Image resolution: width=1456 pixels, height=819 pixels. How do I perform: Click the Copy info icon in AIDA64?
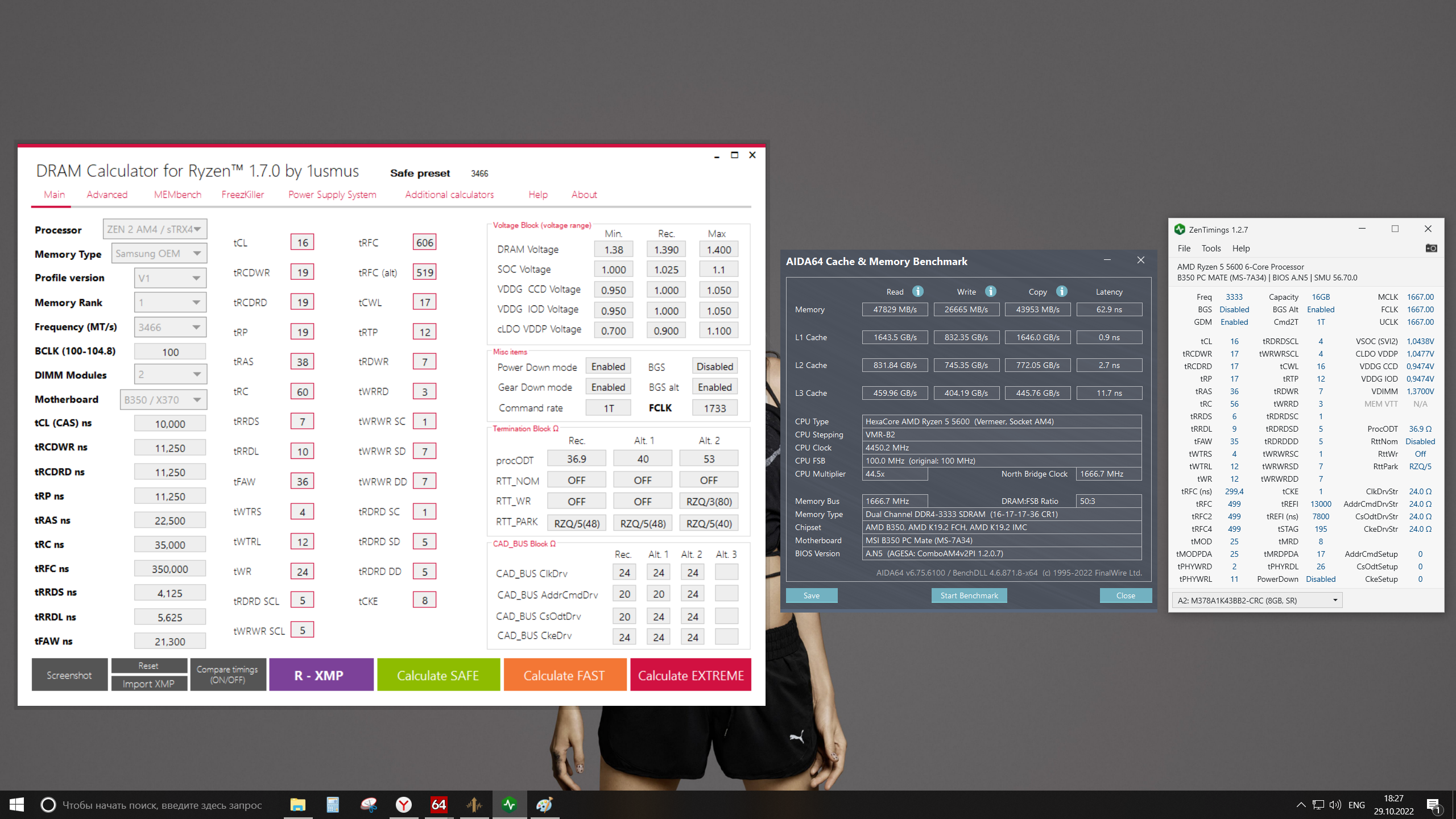click(1061, 291)
